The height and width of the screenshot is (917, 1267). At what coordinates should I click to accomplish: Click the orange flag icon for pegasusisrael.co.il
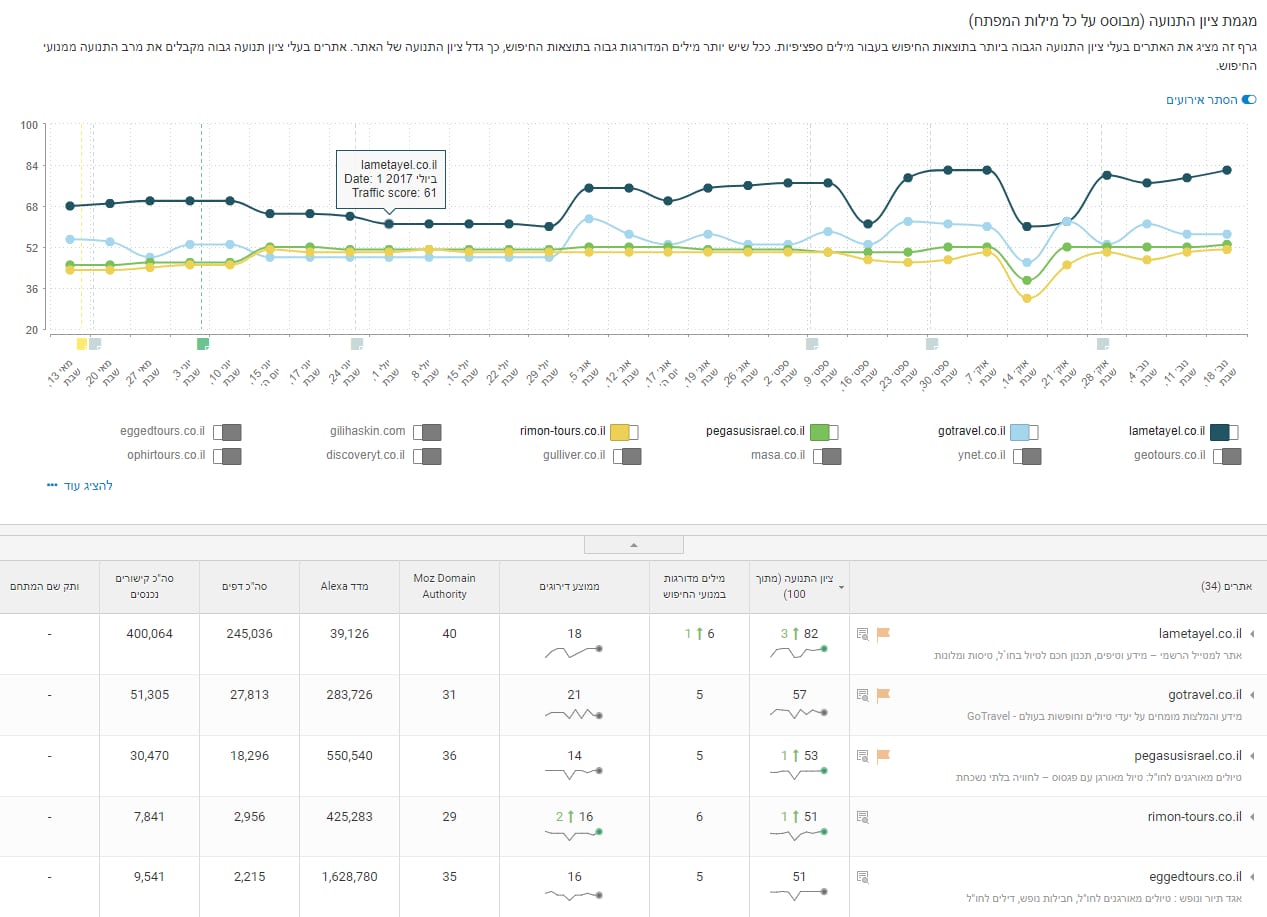tap(883, 756)
